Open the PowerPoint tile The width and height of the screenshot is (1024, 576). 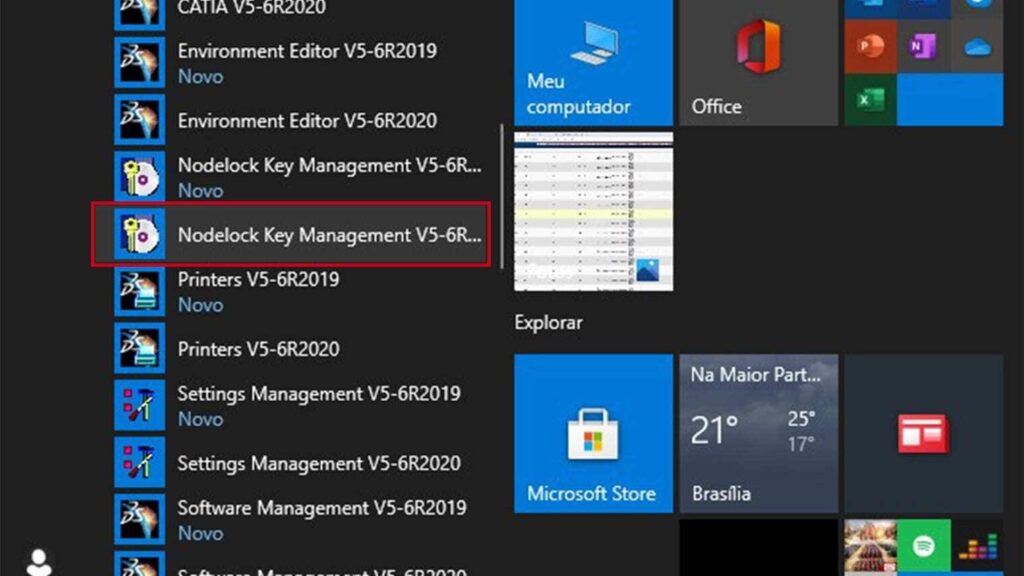[870, 47]
